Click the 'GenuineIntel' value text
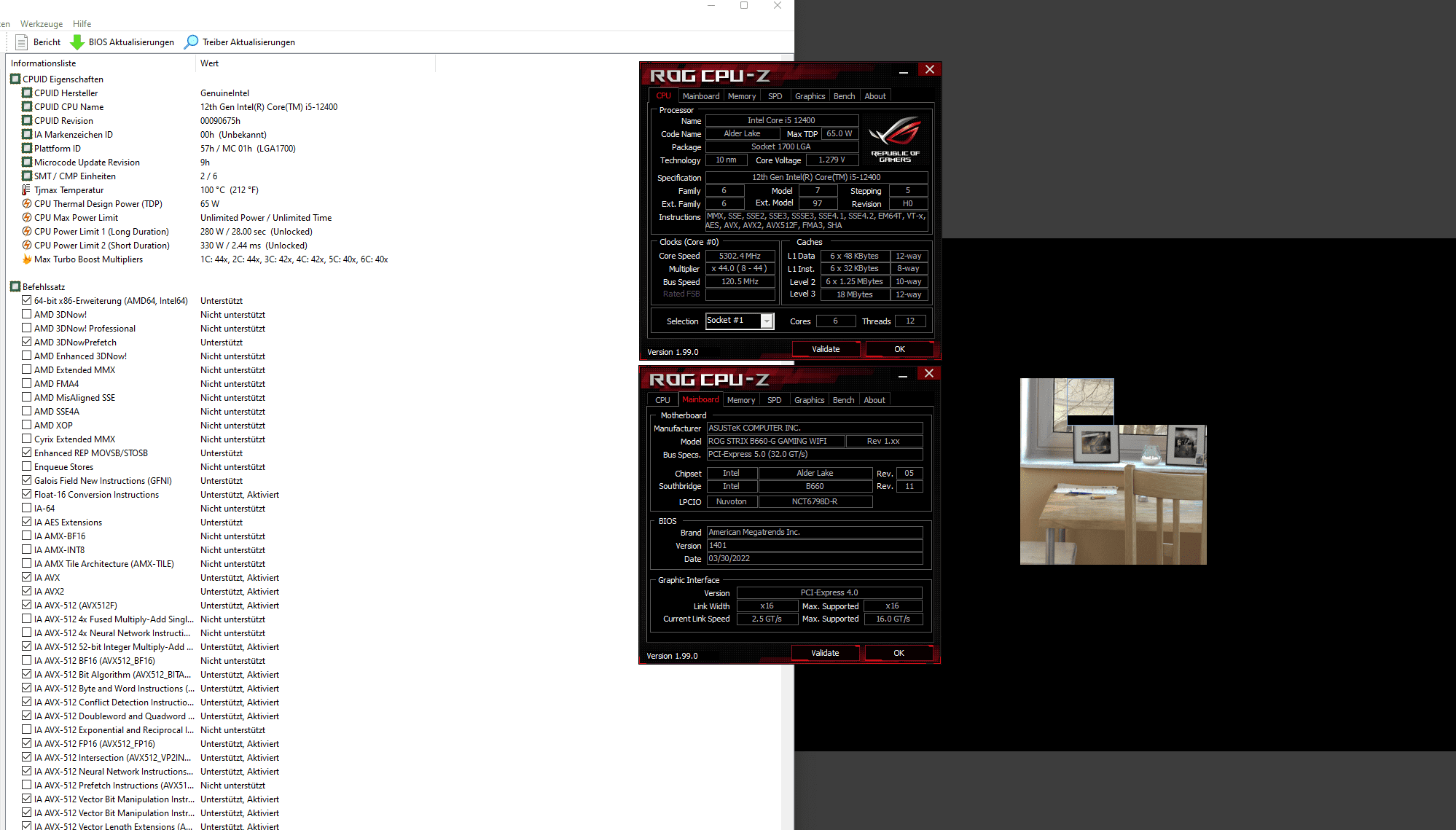Screen dimensions: 1456x830 pyautogui.click(x=224, y=93)
